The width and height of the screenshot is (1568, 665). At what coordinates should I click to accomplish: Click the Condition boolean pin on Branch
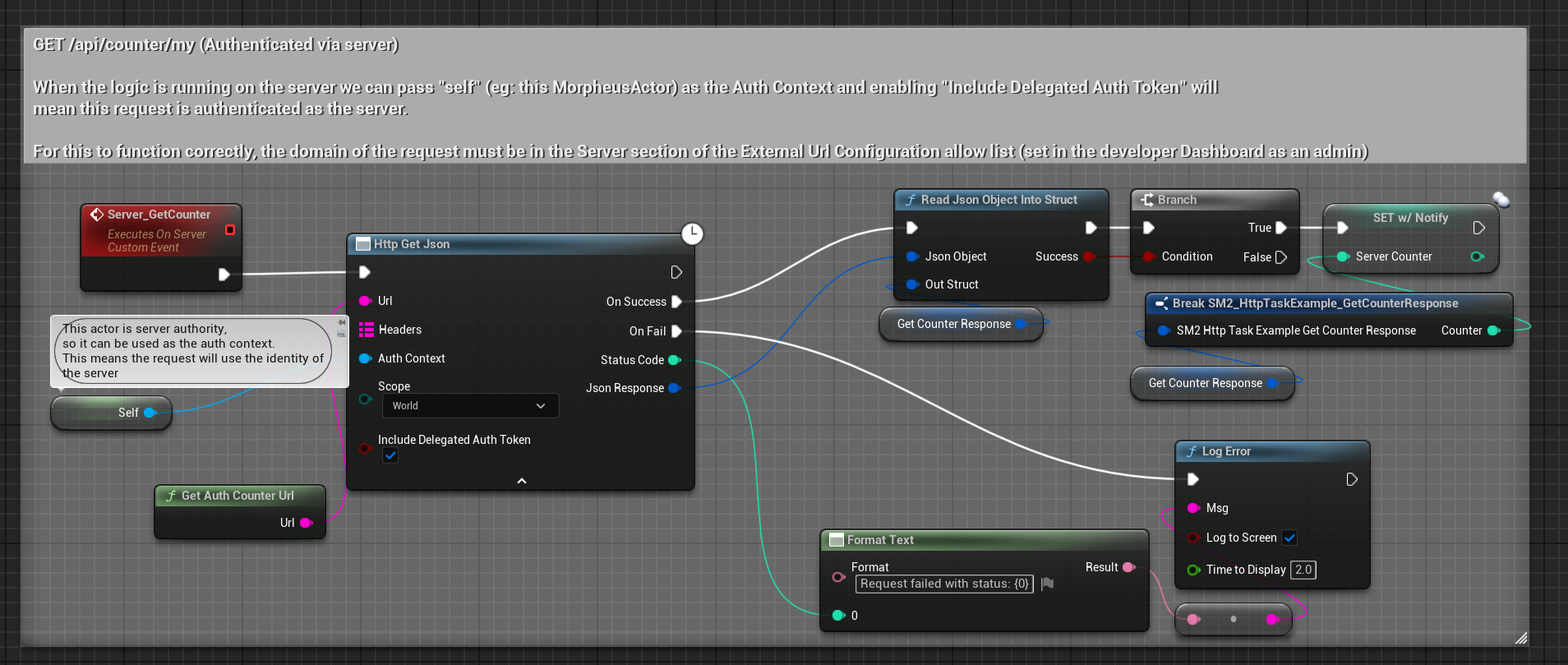(x=1149, y=256)
